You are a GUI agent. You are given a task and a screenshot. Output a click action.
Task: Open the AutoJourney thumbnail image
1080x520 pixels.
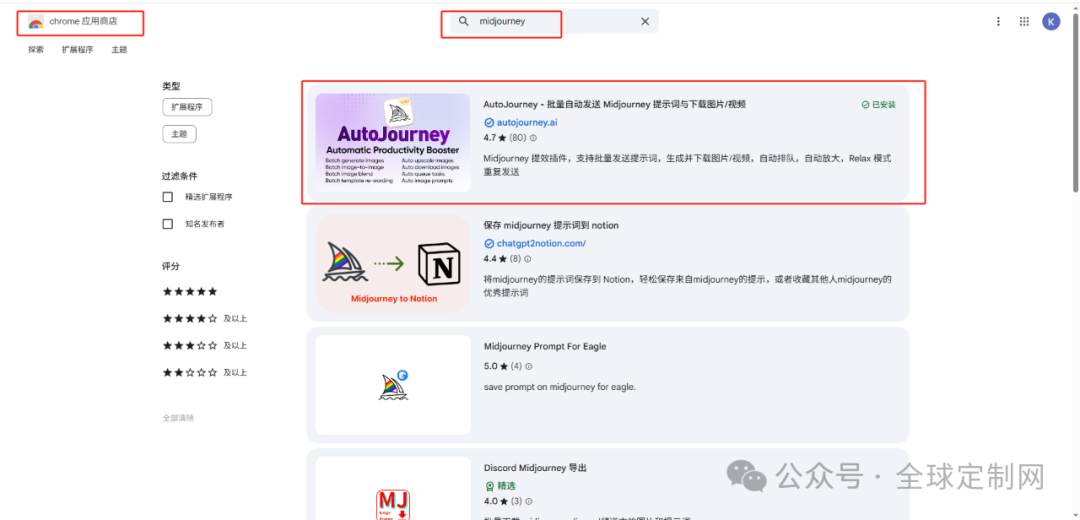pyautogui.click(x=393, y=143)
